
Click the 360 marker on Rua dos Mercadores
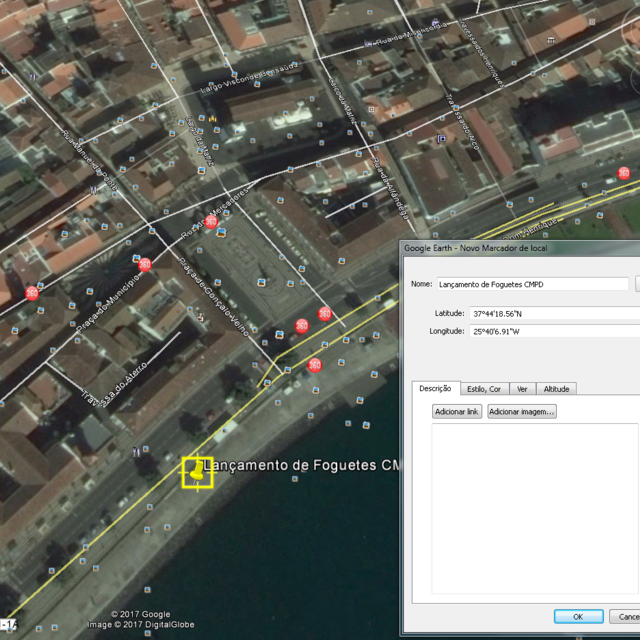tap(211, 221)
